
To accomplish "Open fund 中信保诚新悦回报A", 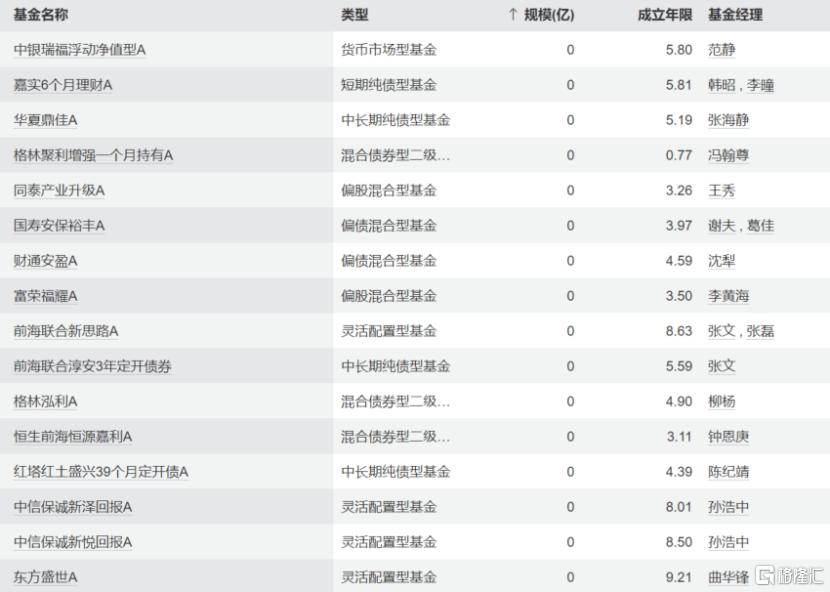I will coord(73,542).
